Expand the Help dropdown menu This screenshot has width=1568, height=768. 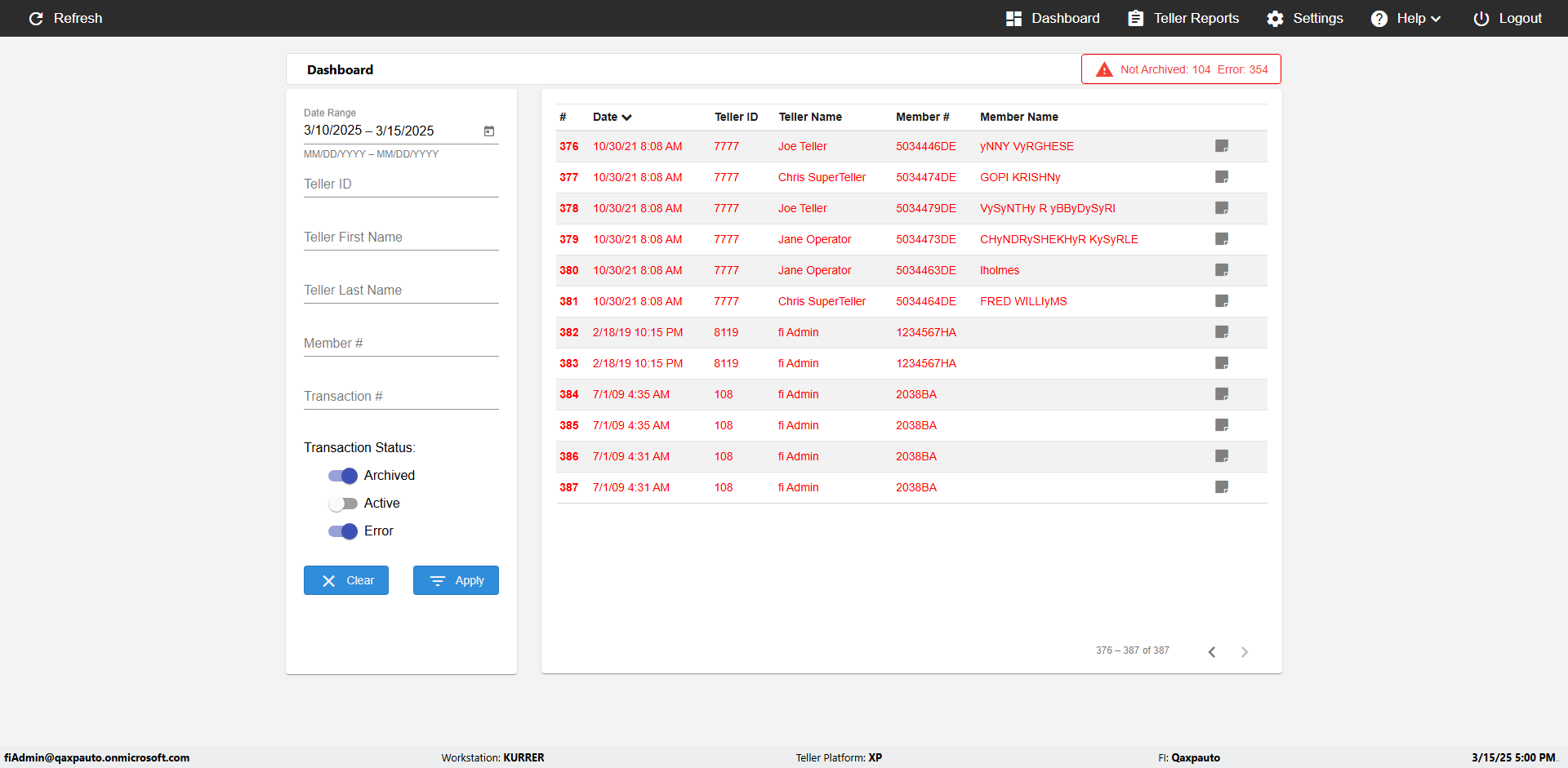1436,19
